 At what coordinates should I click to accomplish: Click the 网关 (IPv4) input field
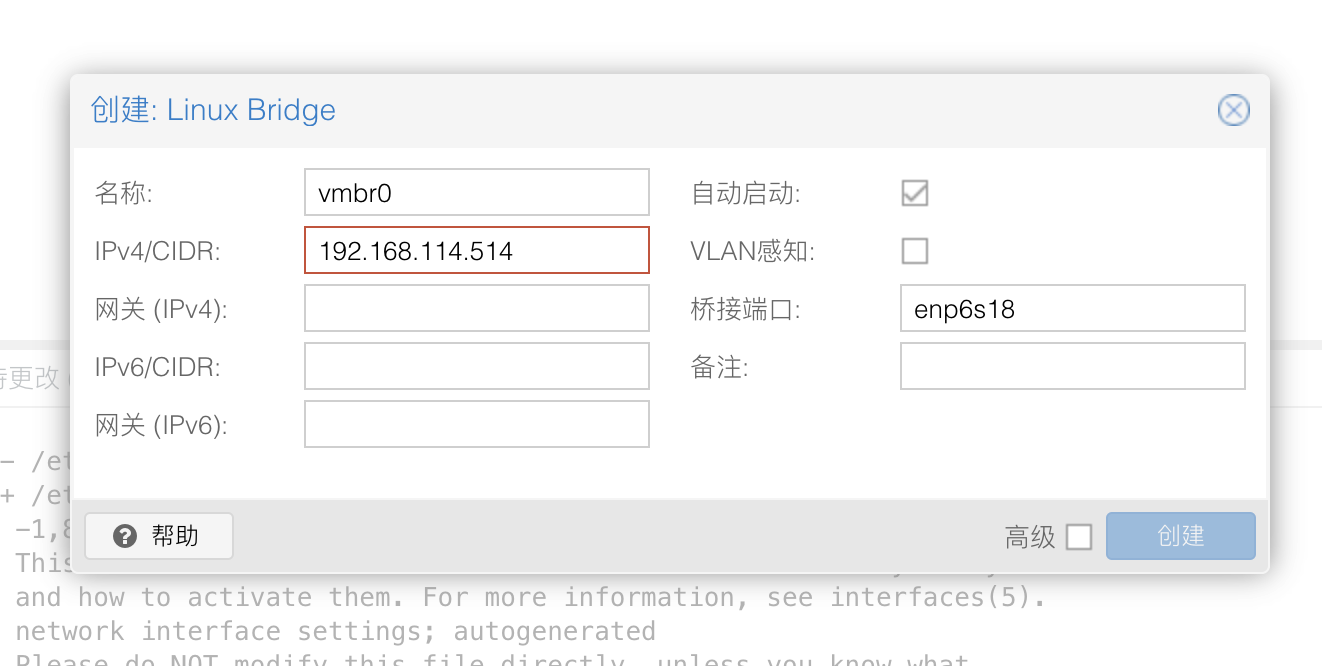click(x=476, y=308)
